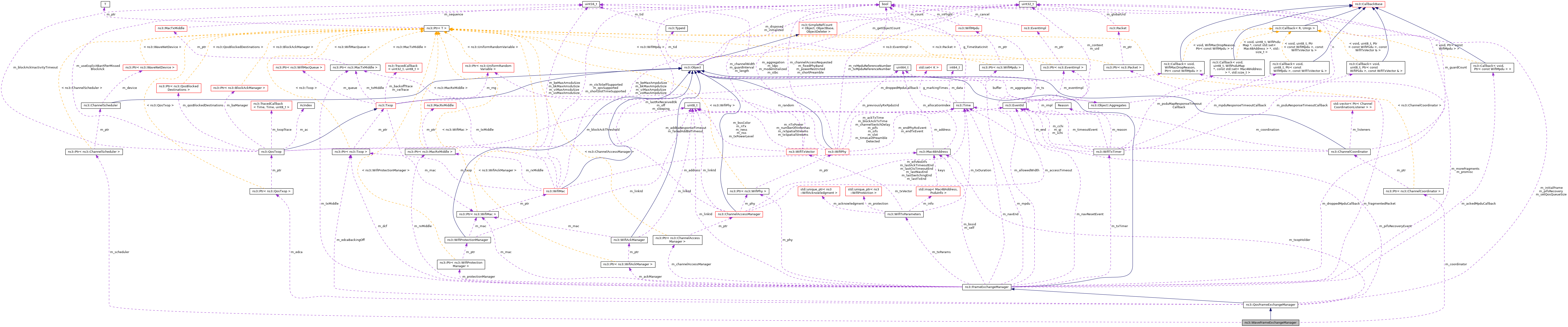Open ns3::Ptr< ns3::BlockAckManager > node

click(x=239, y=88)
